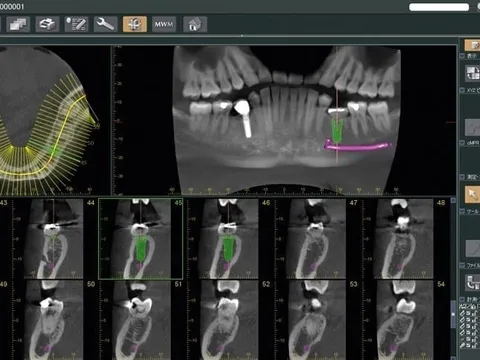Click the cross-section panel vertical scrollbar thumb
480x360 pixels.
(453, 314)
